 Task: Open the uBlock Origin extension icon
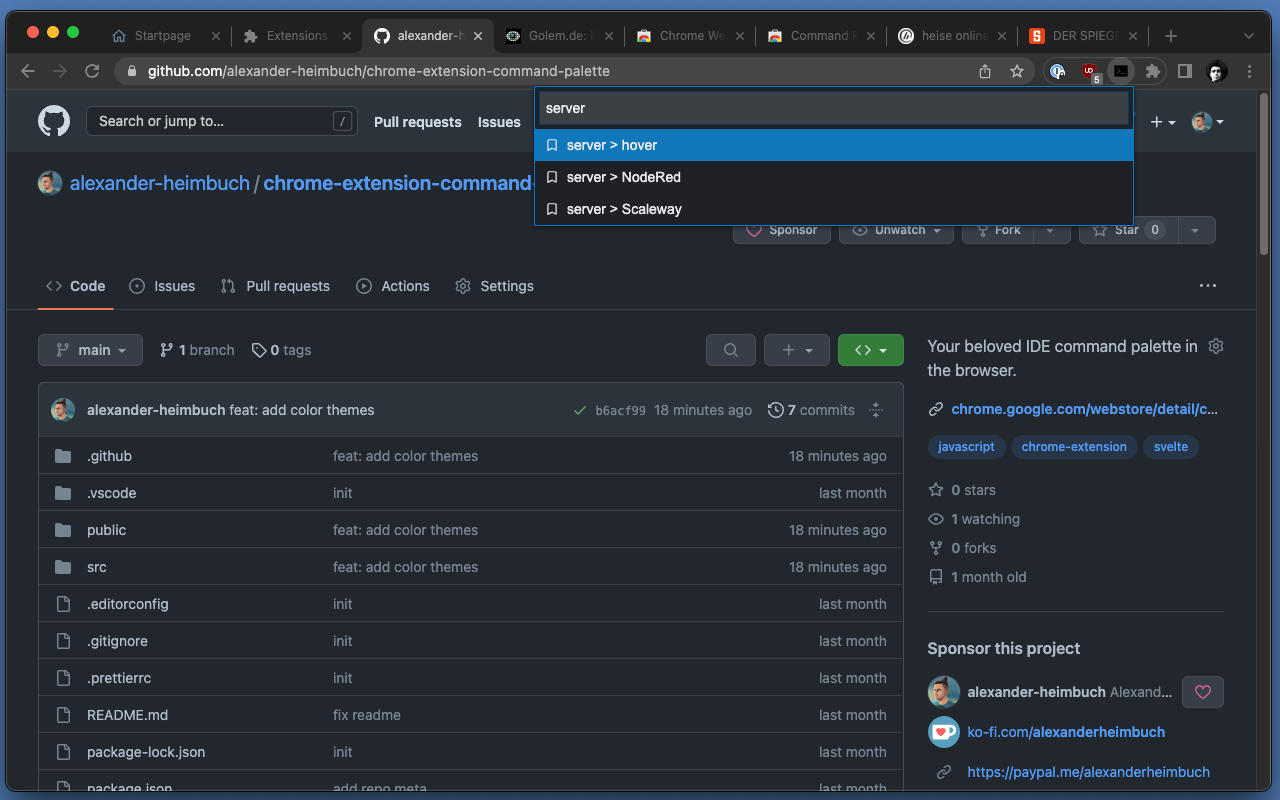[x=1089, y=71]
